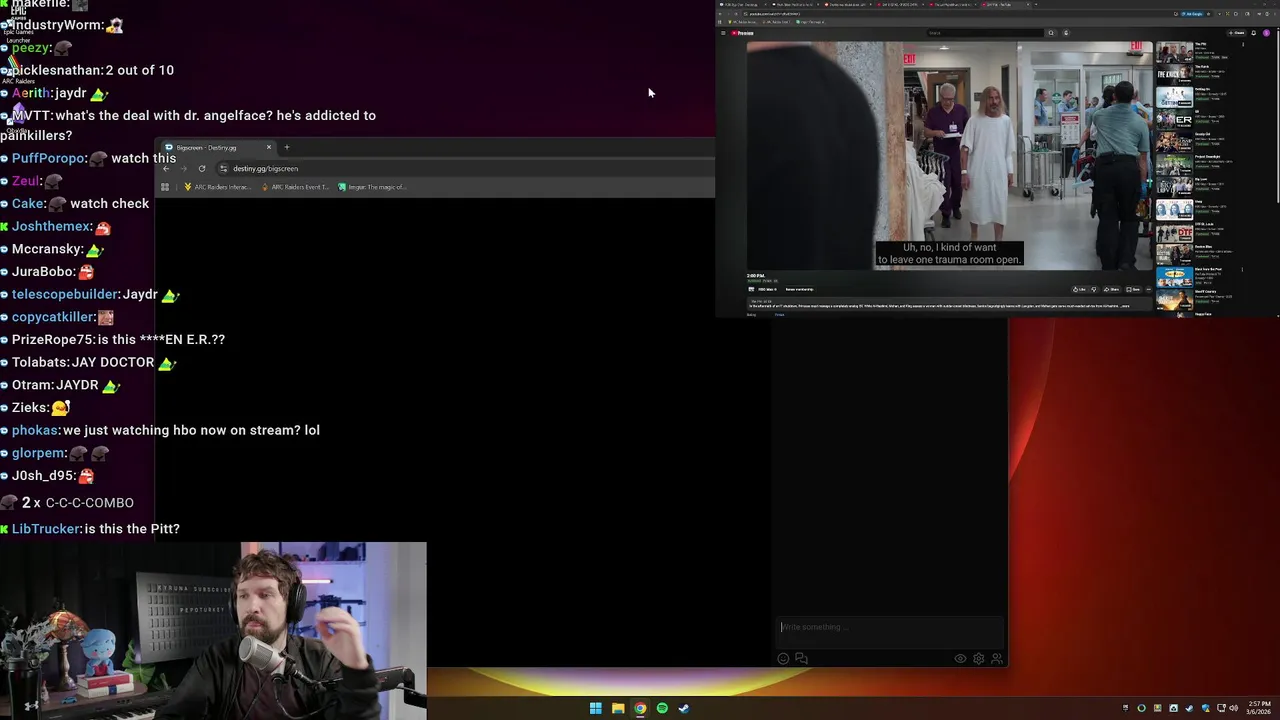
Task: Open the volume control in the system tray
Action: coord(1234,708)
